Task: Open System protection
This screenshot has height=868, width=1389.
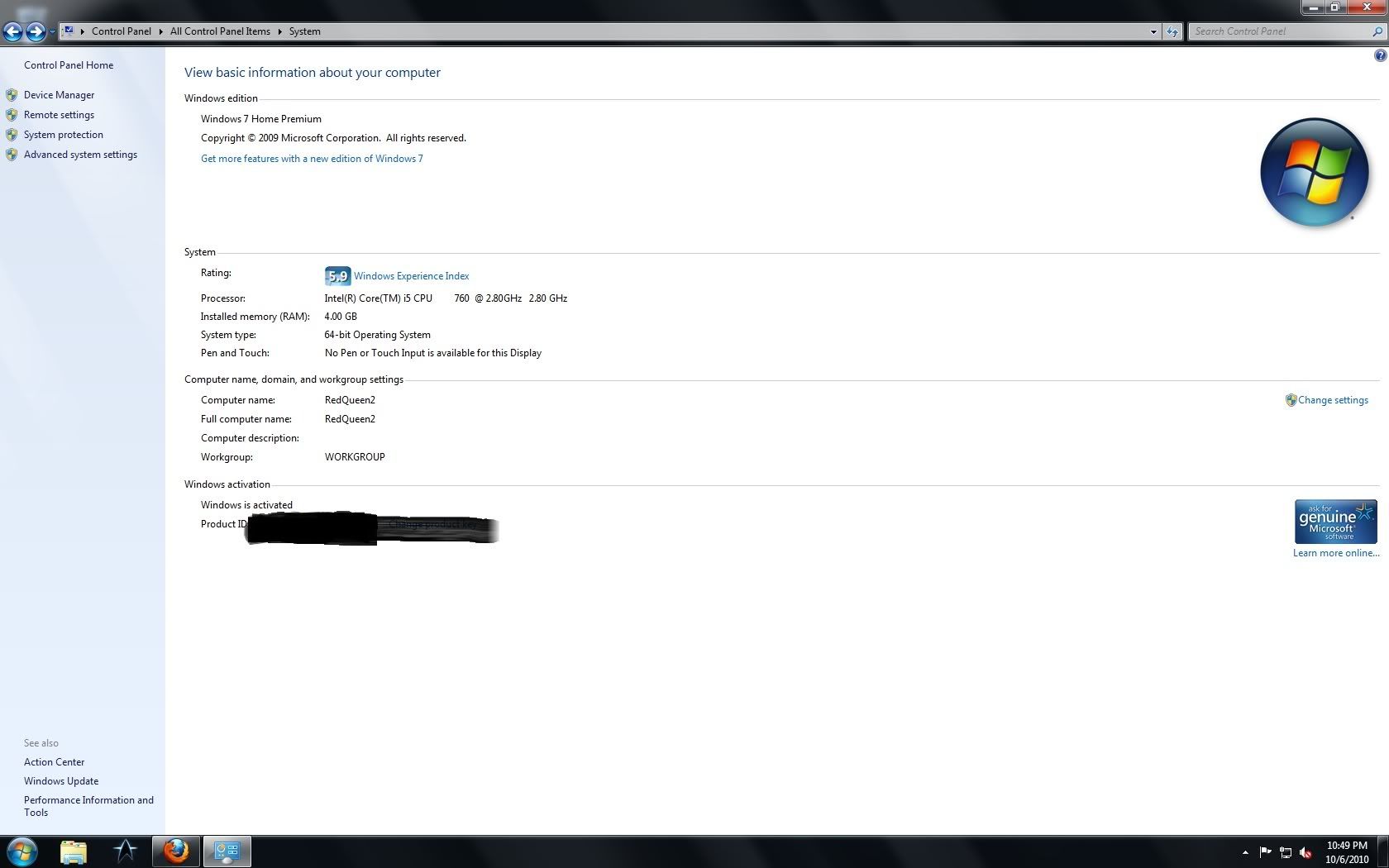Action: click(x=64, y=135)
